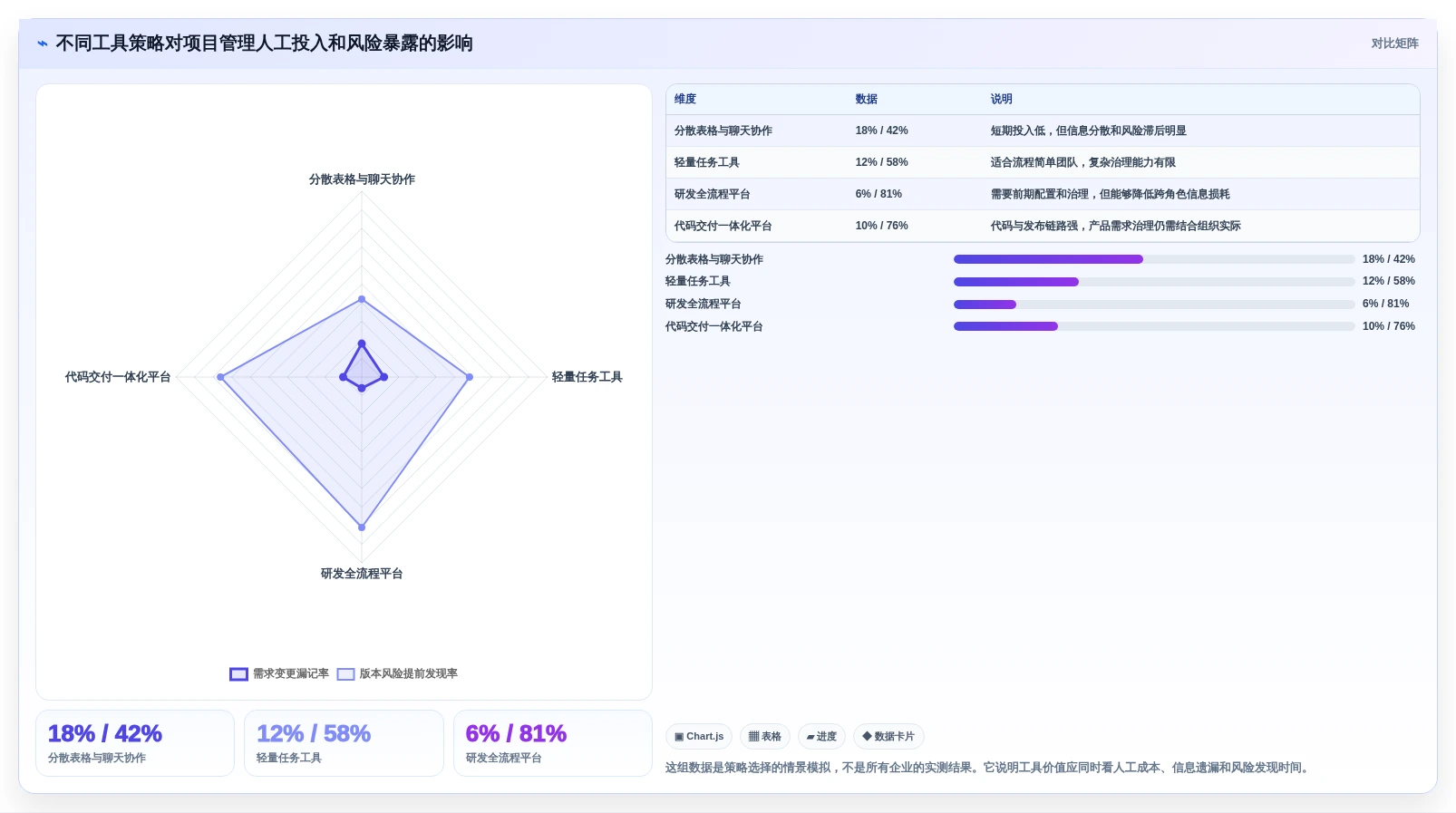The width and height of the screenshot is (1456, 813).
Task: Click outer radar point on 代码交付一体化平台 axis
Action: click(220, 377)
